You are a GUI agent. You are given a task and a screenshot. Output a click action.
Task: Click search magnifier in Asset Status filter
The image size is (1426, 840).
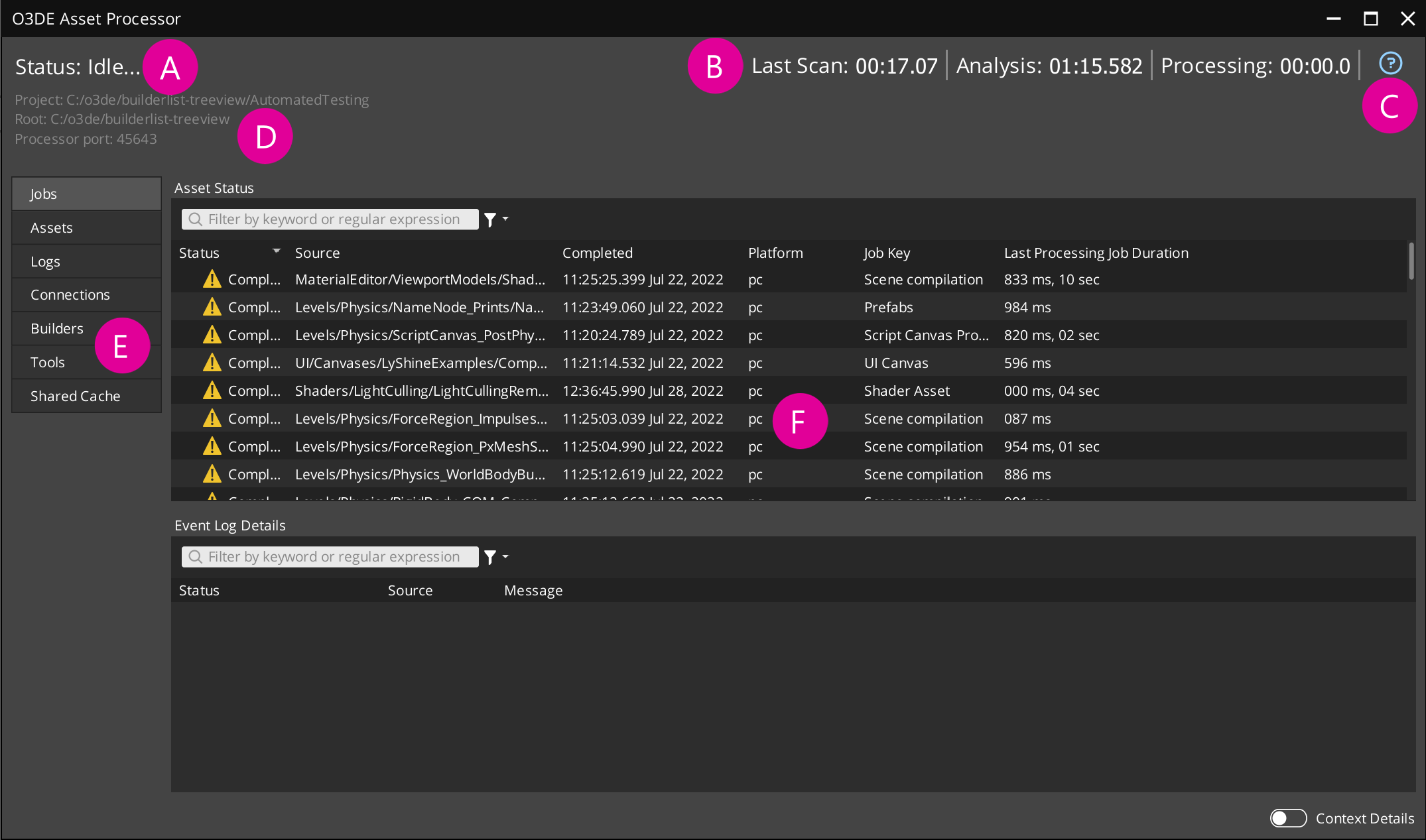[x=195, y=219]
